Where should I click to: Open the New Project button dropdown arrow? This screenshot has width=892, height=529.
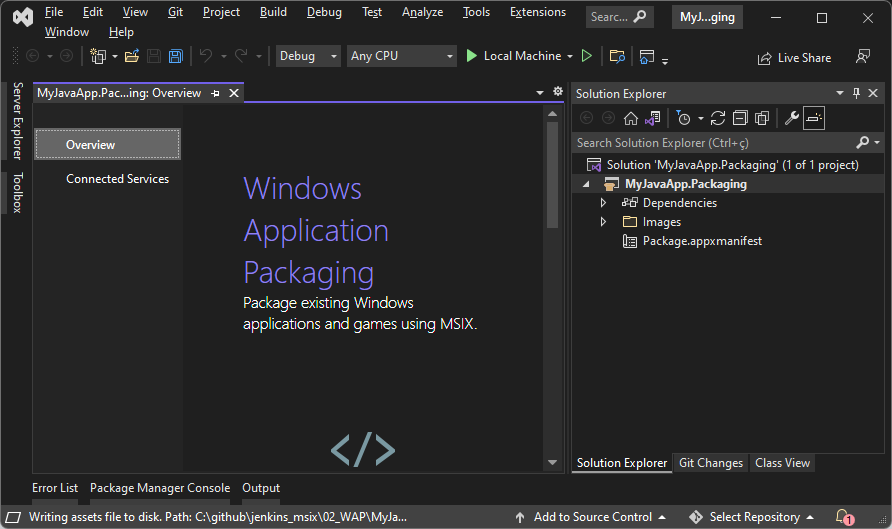tap(115, 56)
